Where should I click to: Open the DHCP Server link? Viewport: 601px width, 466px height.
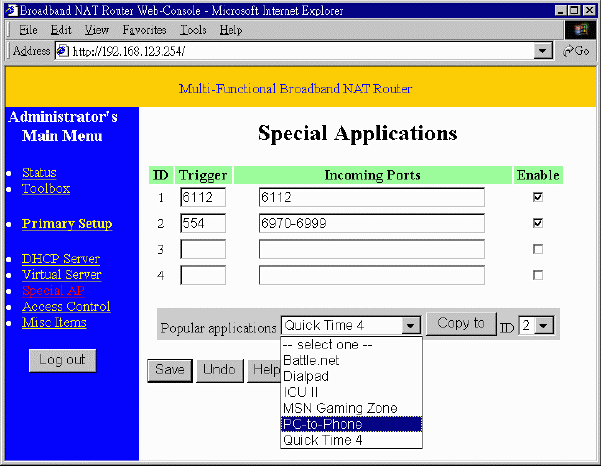coord(60,259)
